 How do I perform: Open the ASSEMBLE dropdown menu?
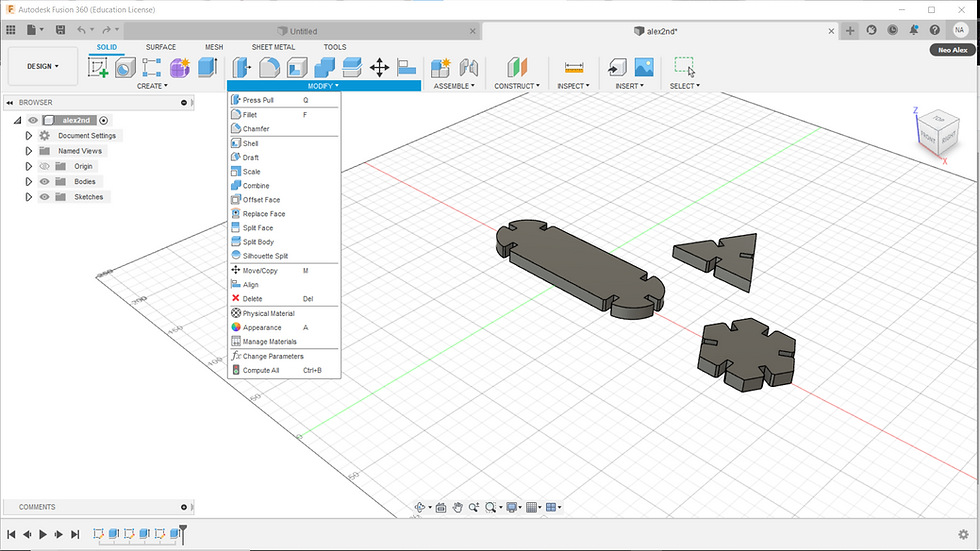click(x=454, y=86)
